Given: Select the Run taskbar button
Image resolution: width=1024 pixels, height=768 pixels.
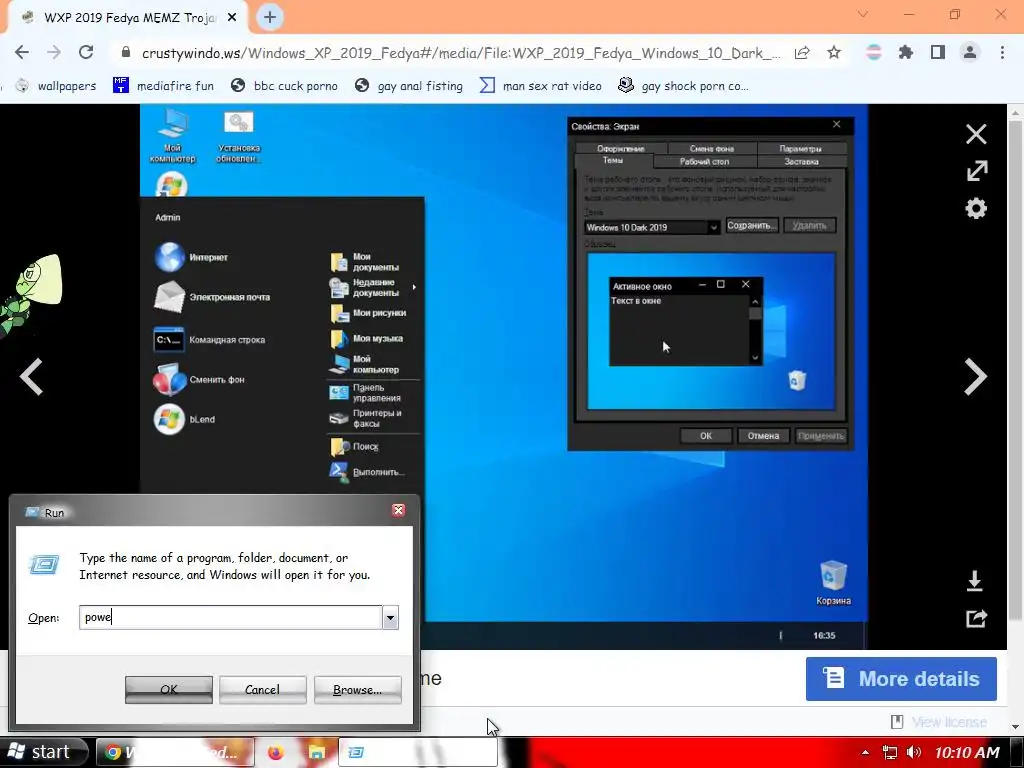Looking at the screenshot, I should click(x=418, y=752).
